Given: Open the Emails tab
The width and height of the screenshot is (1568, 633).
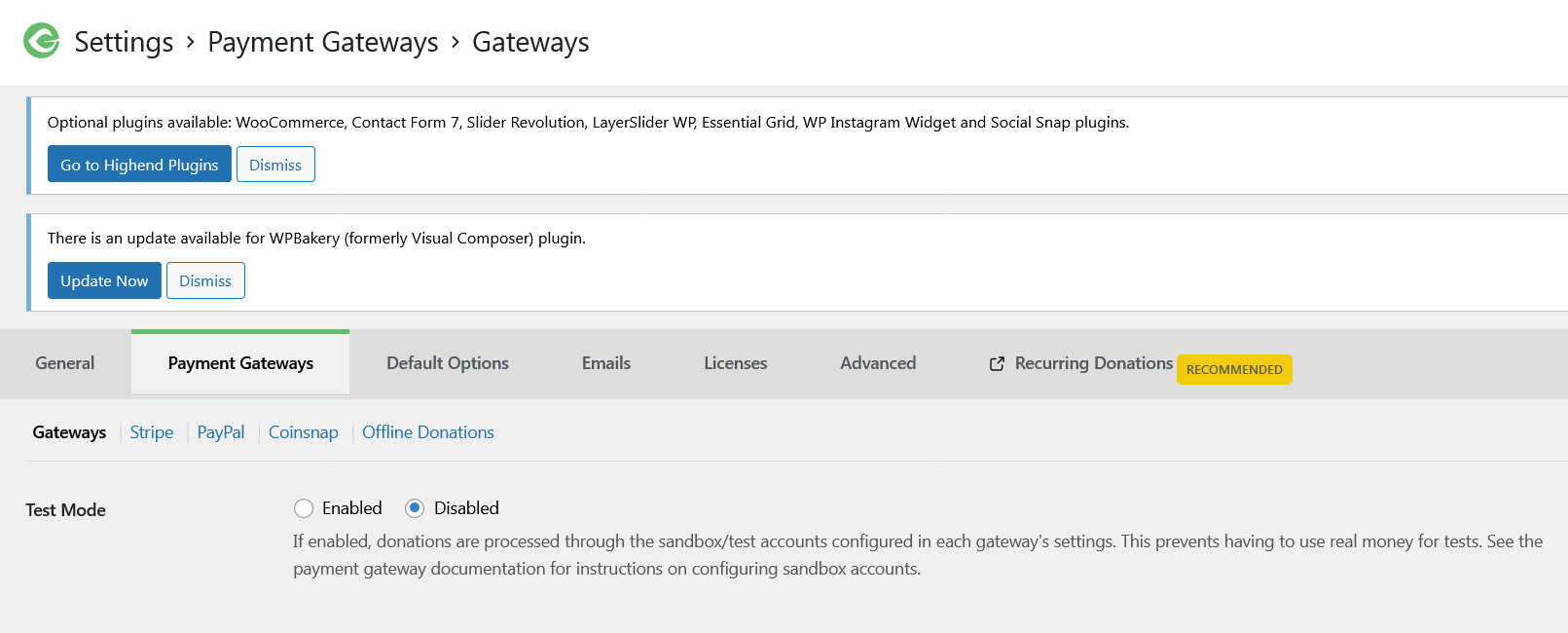Looking at the screenshot, I should point(606,363).
